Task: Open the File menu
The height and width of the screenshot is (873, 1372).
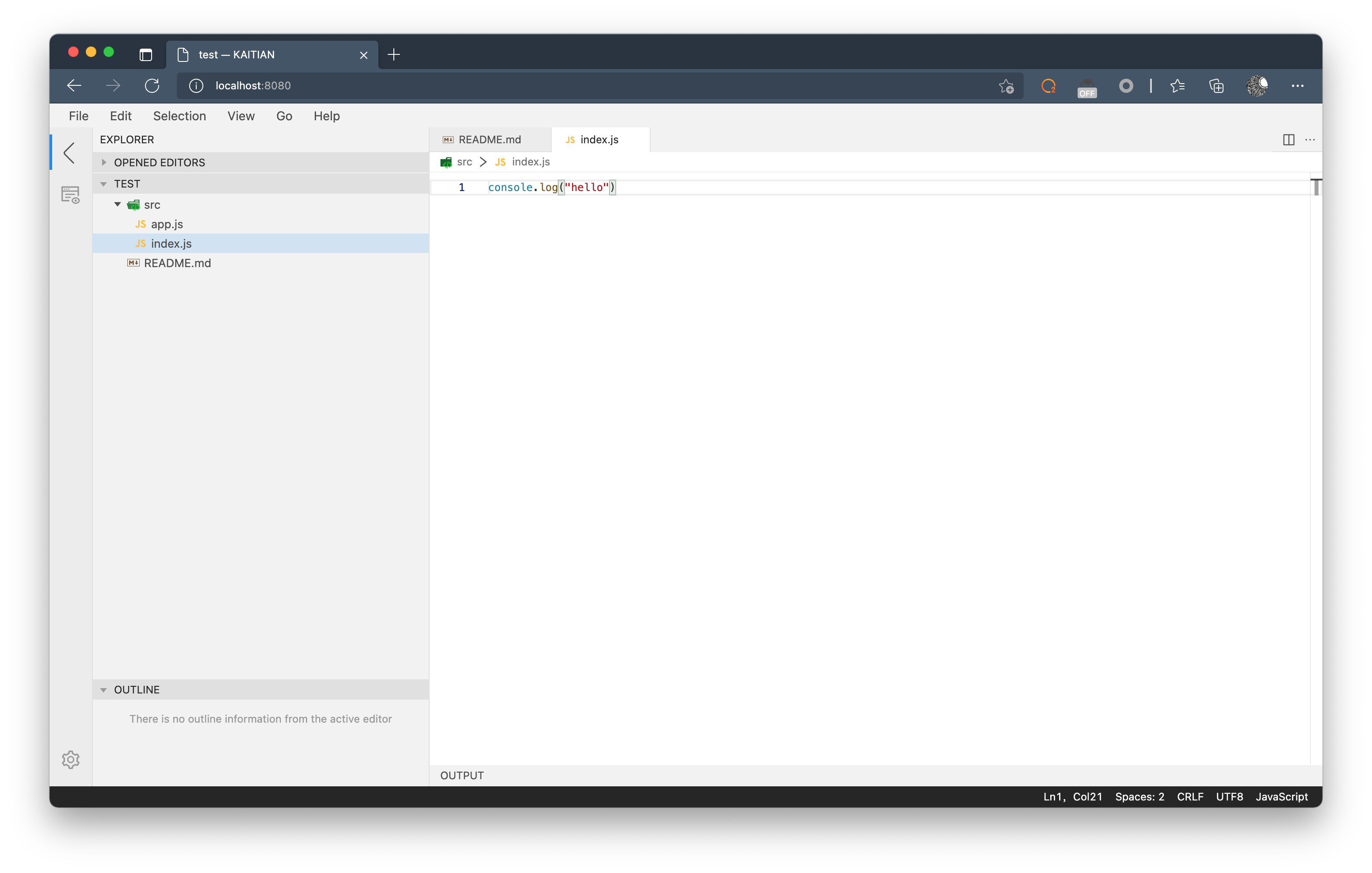Action: coord(79,116)
